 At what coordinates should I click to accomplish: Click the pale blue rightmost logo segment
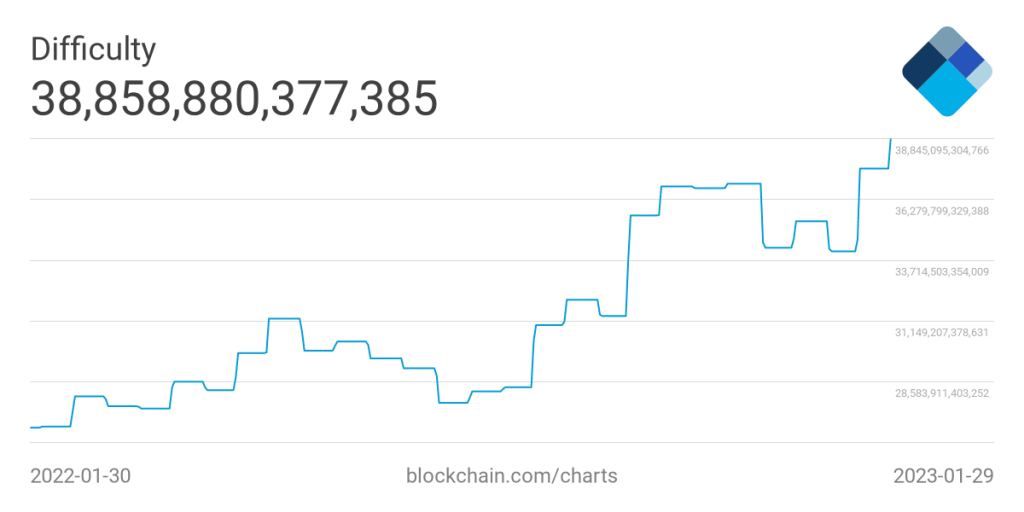[982, 72]
